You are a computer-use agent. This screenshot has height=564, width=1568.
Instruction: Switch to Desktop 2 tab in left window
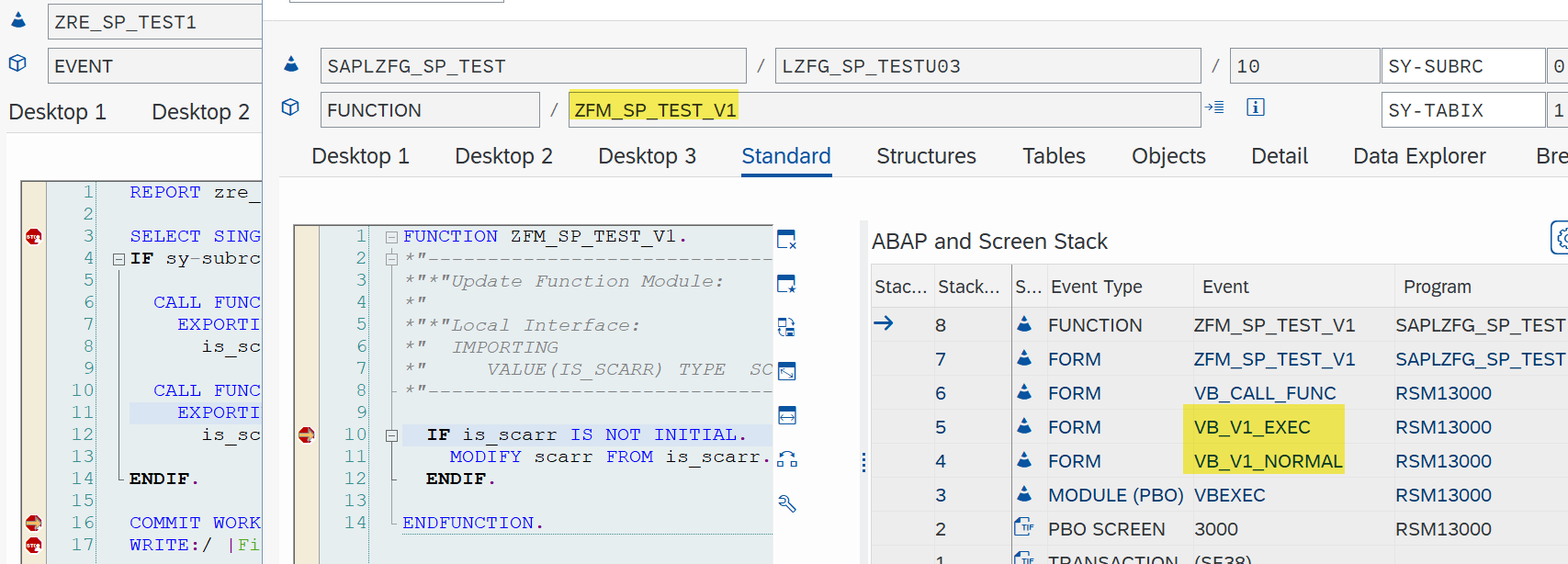click(x=200, y=112)
